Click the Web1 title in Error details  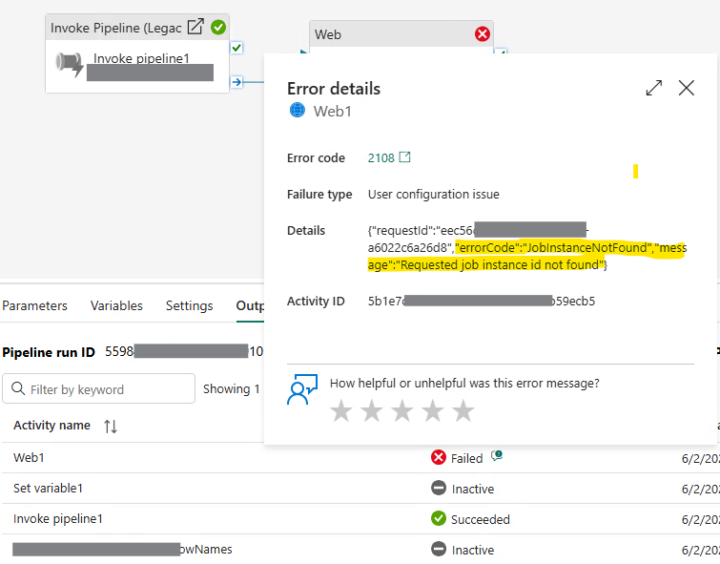[332, 111]
